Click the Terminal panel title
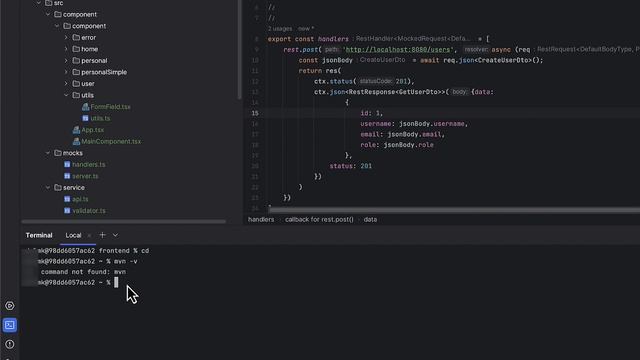 pyautogui.click(x=39, y=236)
